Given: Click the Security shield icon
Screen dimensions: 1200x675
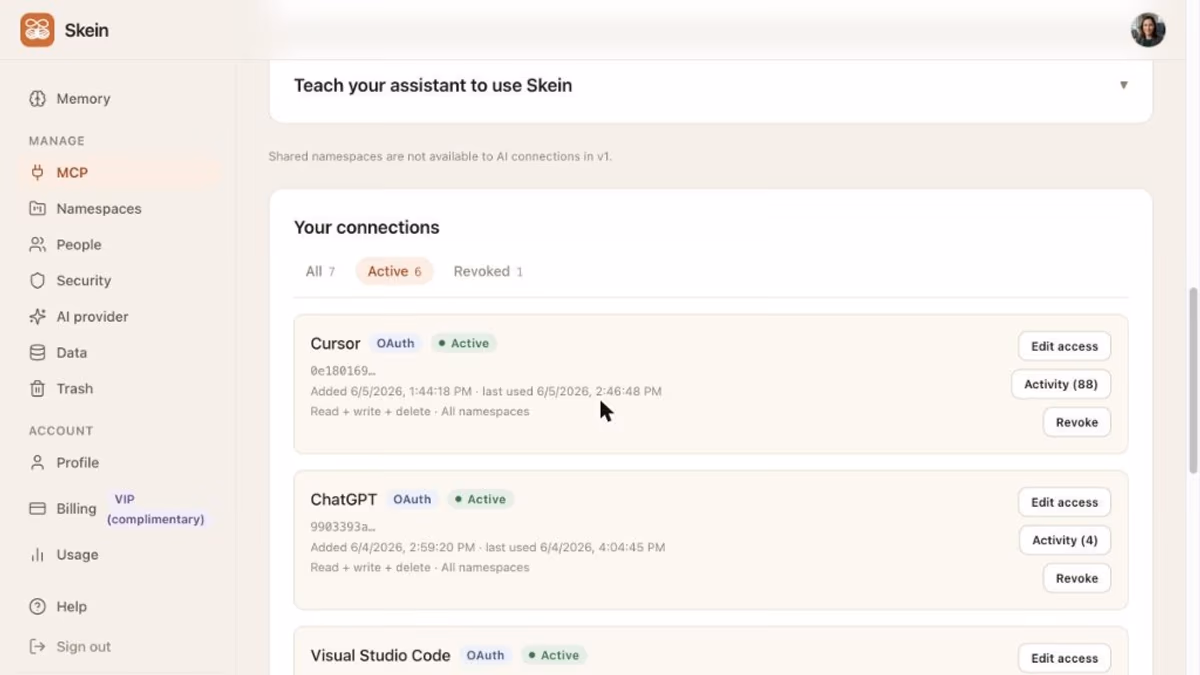Looking at the screenshot, I should [38, 281].
